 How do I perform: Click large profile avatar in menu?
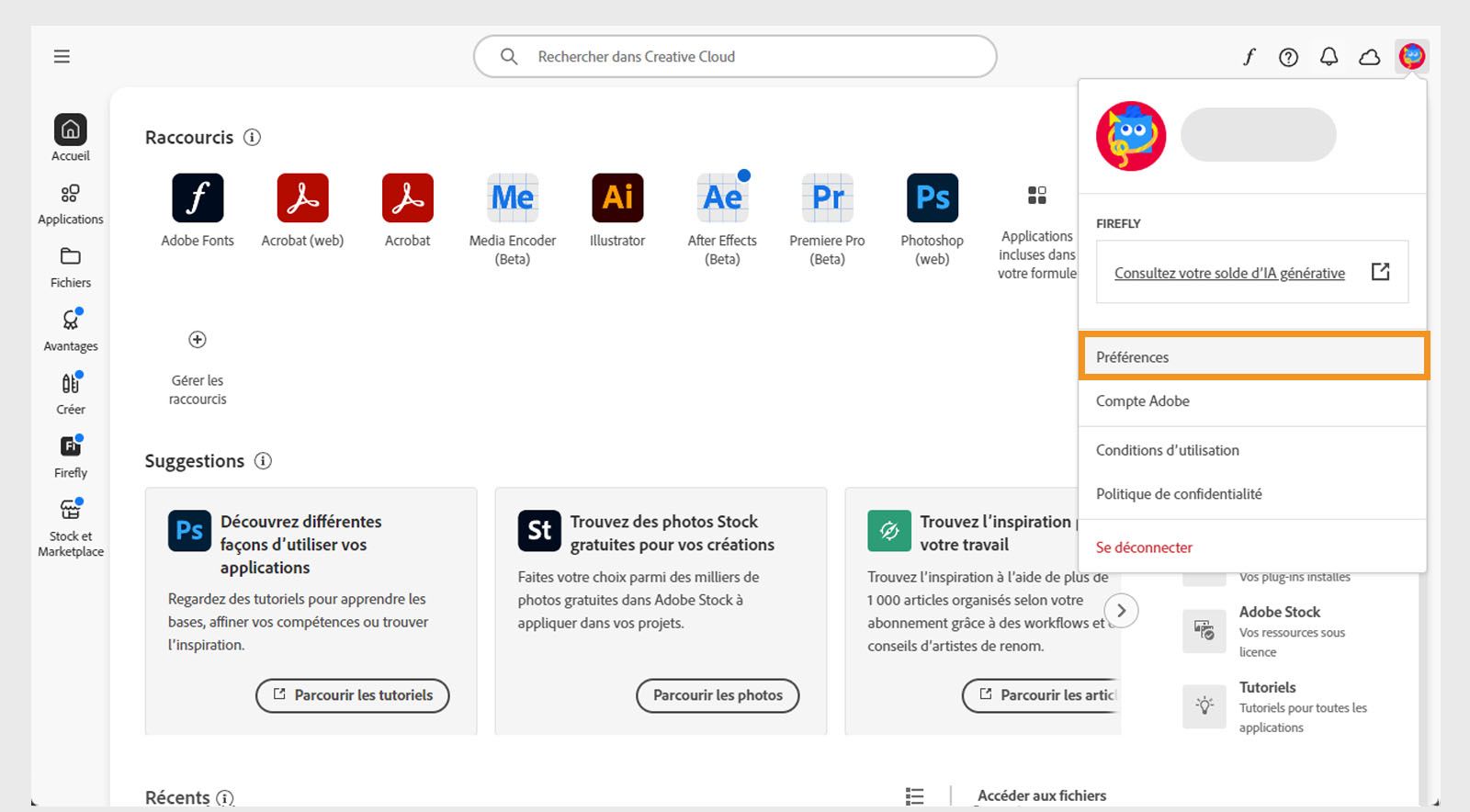(x=1131, y=136)
